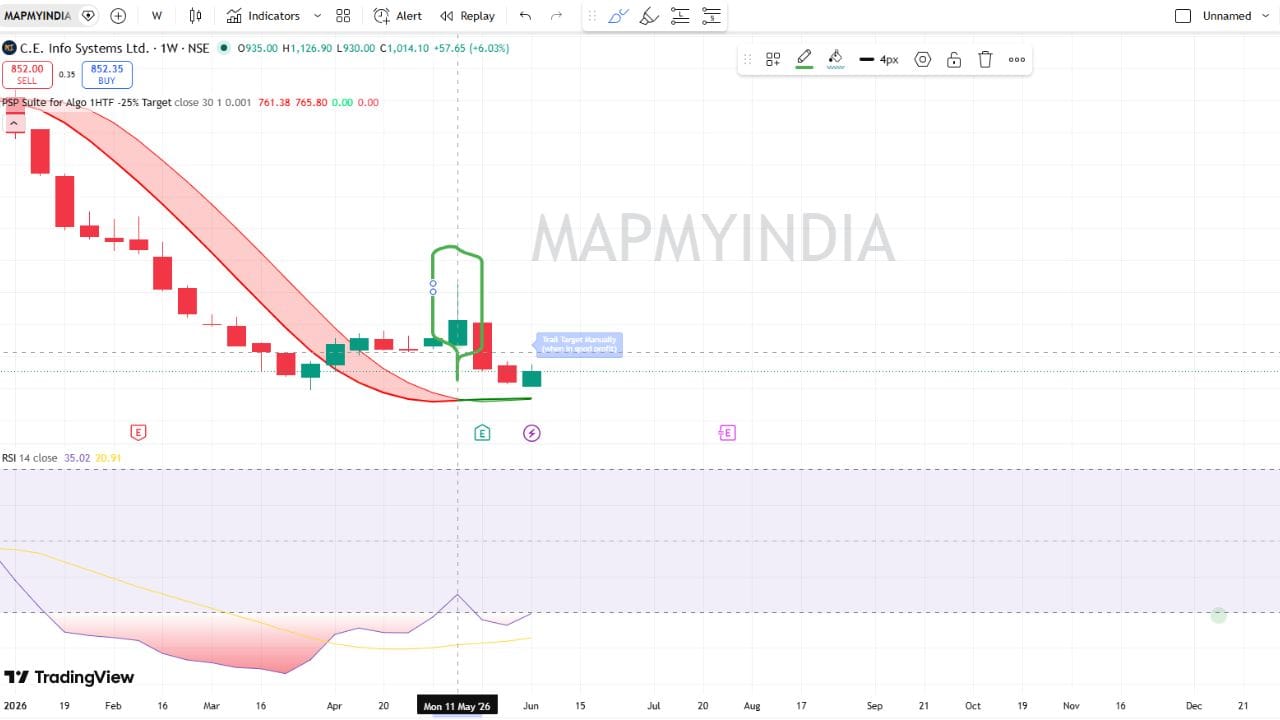This screenshot has width=1280, height=720.
Task: Click the drawing toolbar drag handle dots
Action: tap(747, 60)
